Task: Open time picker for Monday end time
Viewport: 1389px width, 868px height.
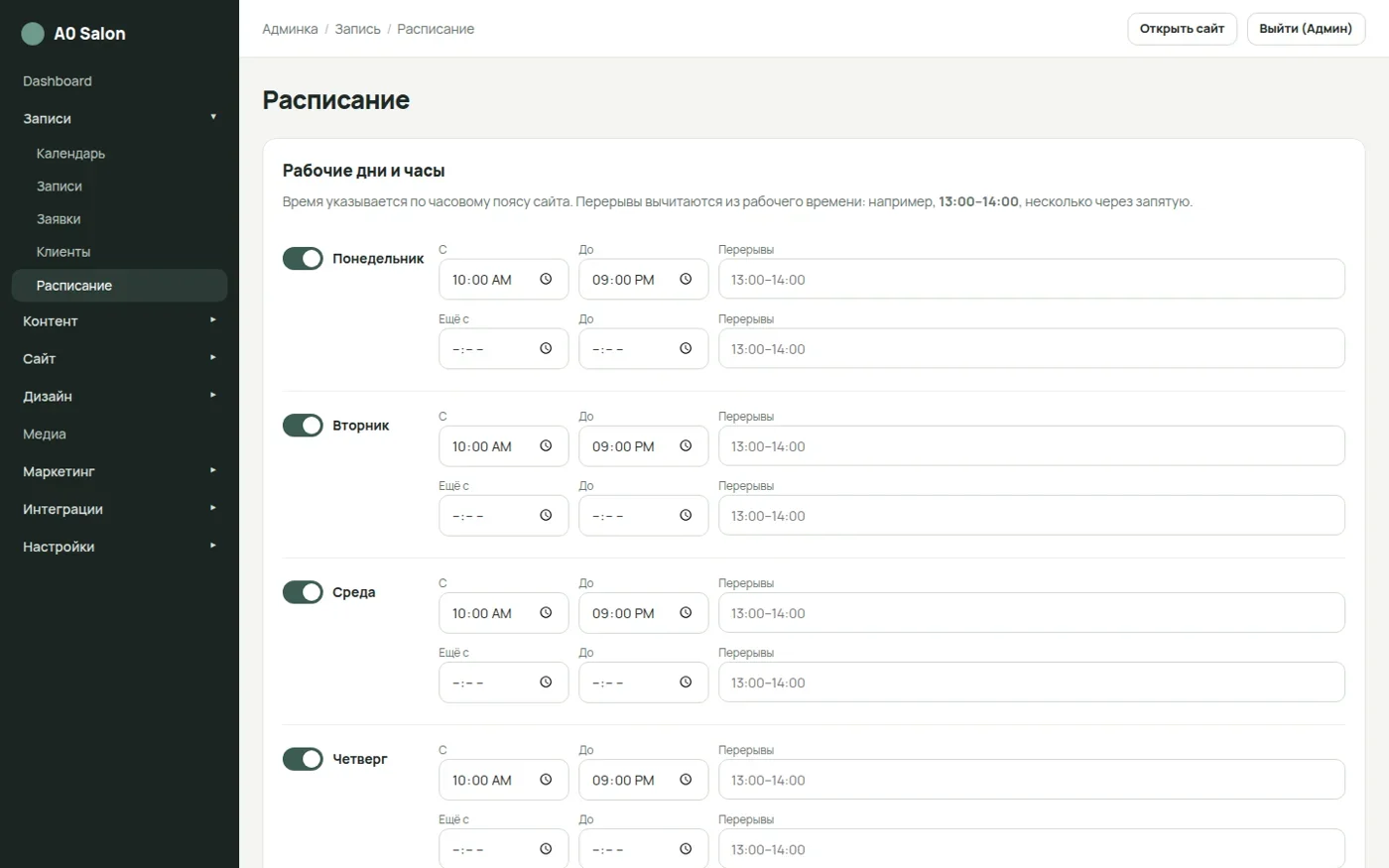Action: click(686, 280)
